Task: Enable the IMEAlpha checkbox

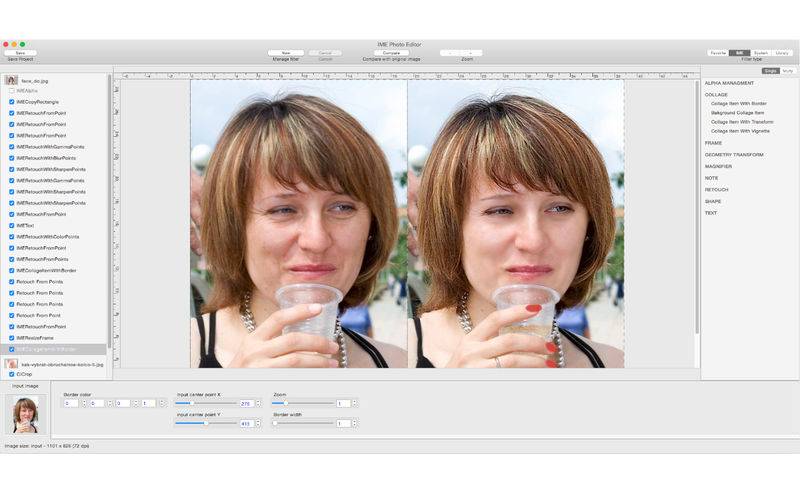Action: click(12, 91)
